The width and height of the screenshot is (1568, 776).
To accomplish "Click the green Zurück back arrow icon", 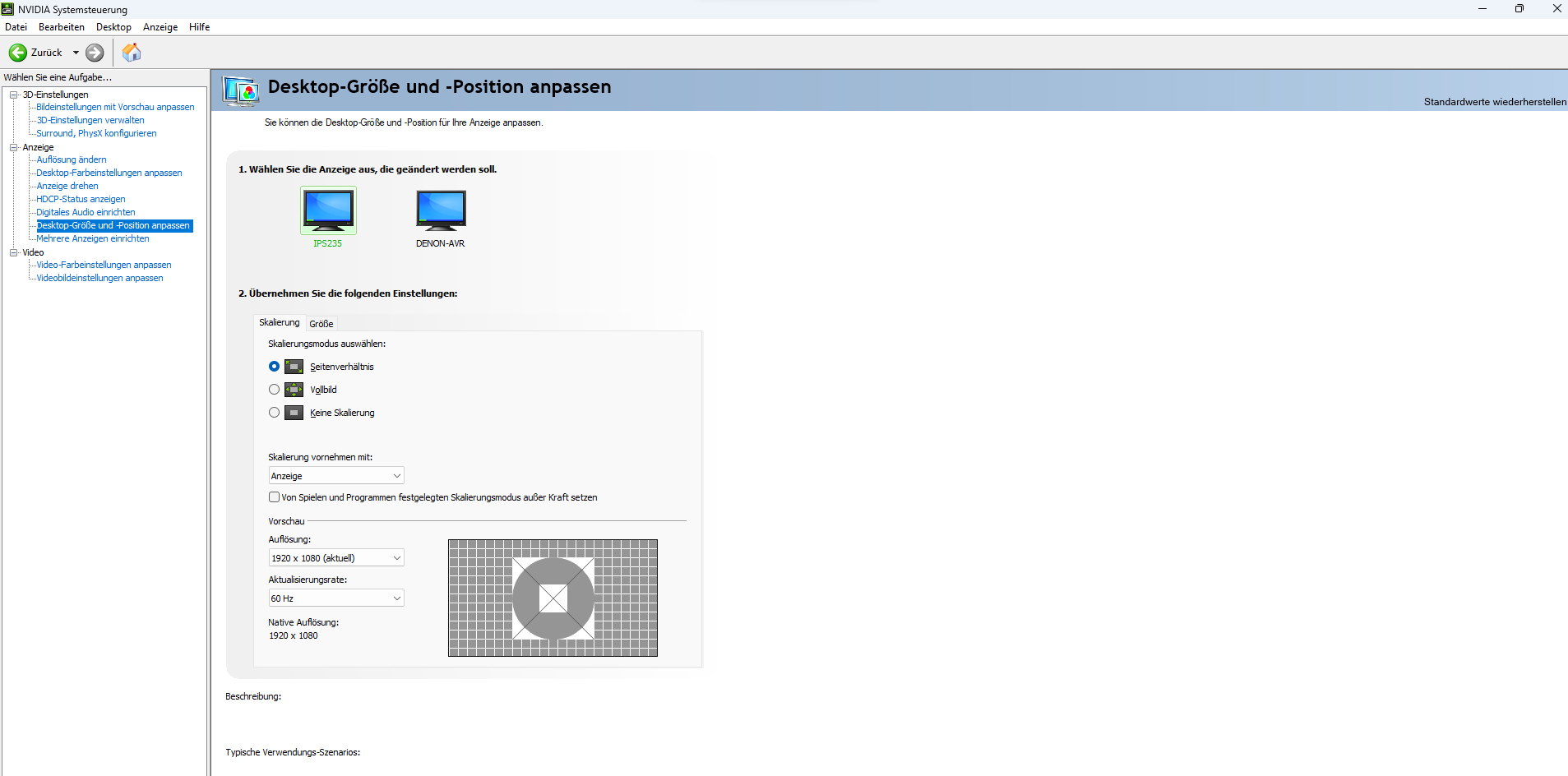I will click(x=18, y=53).
